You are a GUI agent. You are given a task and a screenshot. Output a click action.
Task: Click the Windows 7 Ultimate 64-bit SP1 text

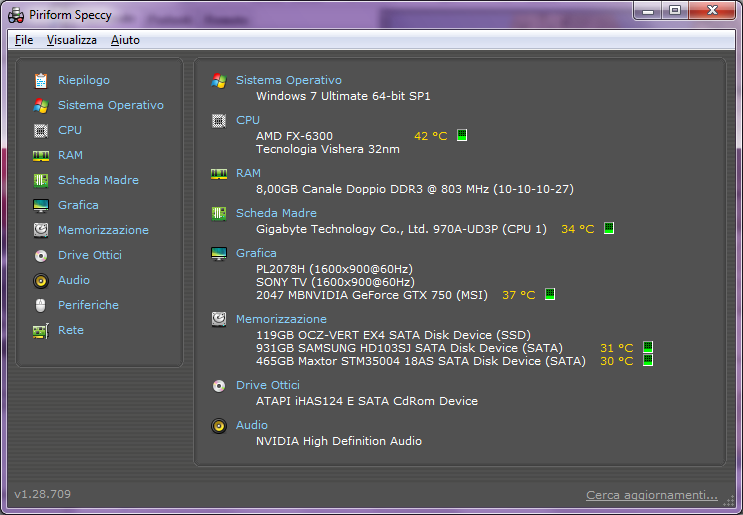point(343,96)
